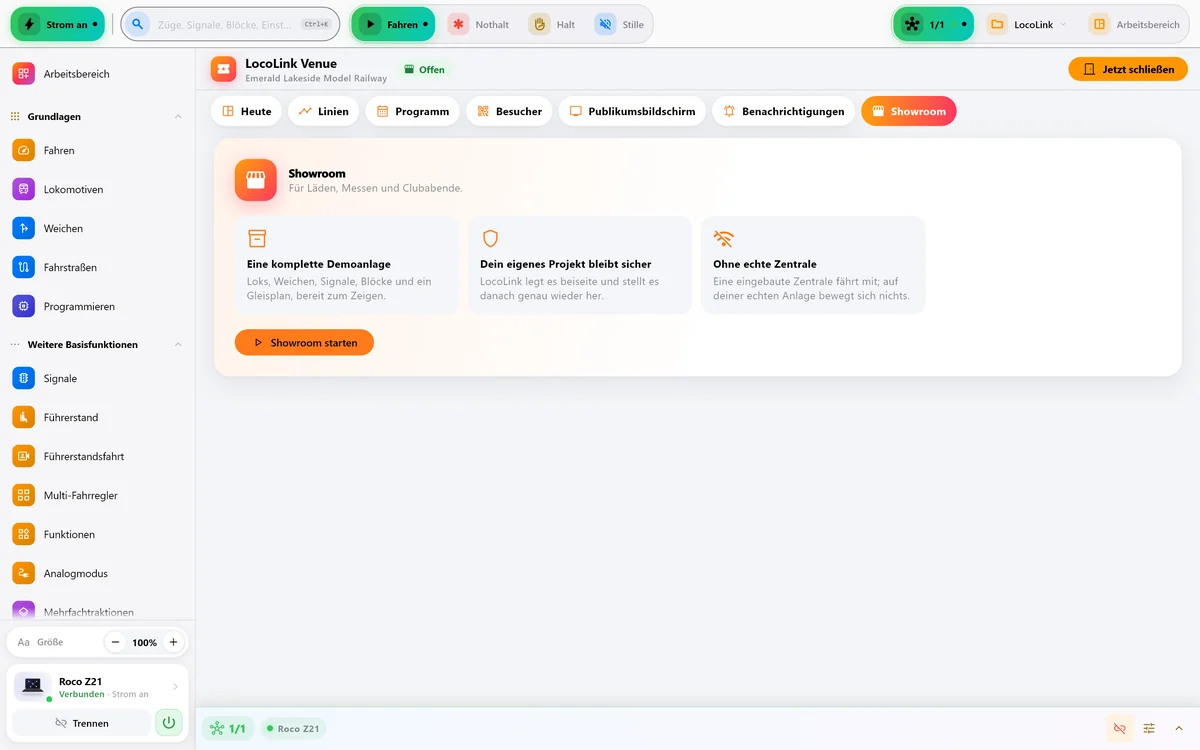Switch to the Heute tab
Screen dimensions: 1200x750
(246, 111)
